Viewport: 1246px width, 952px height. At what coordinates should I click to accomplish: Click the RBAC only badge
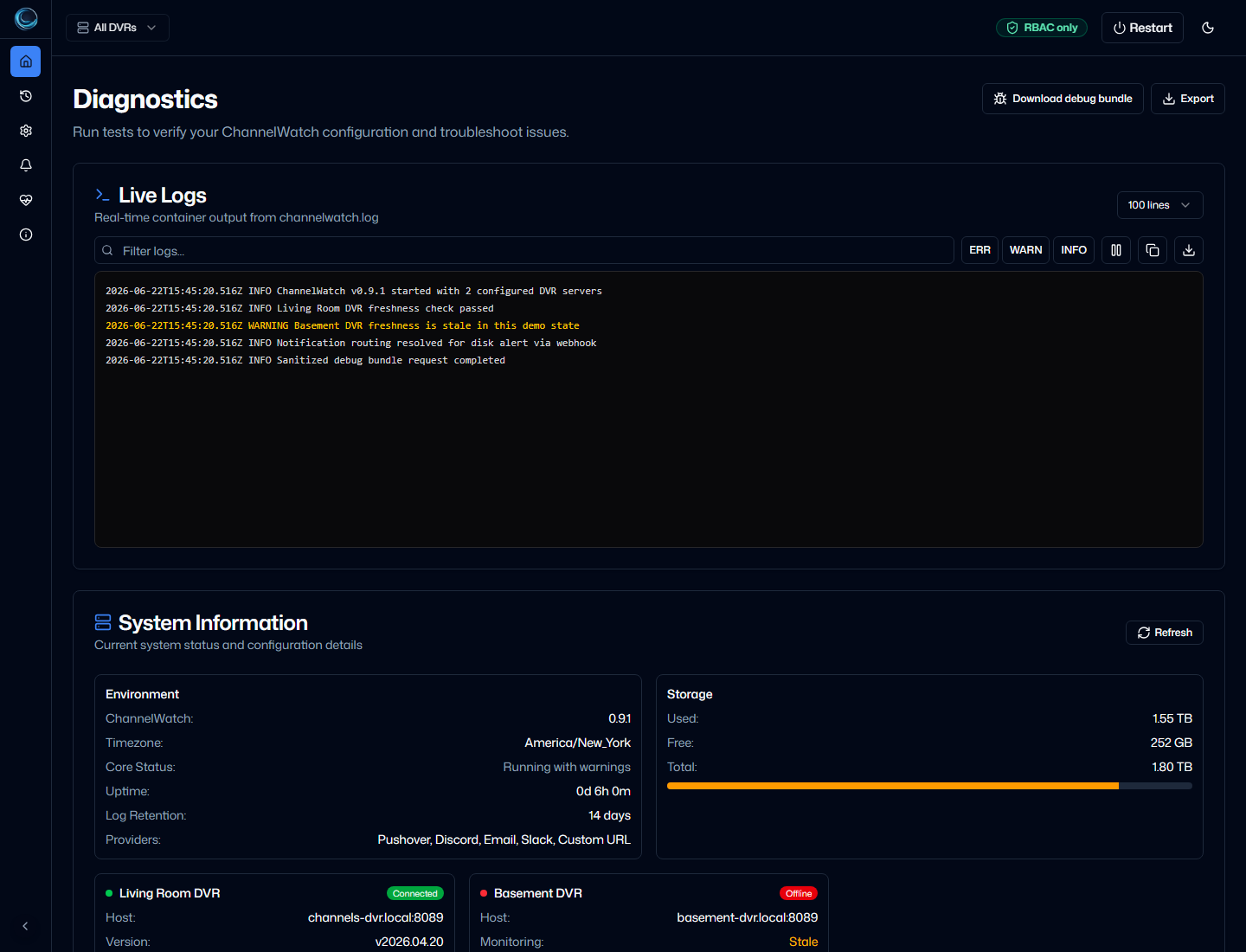coord(1042,28)
